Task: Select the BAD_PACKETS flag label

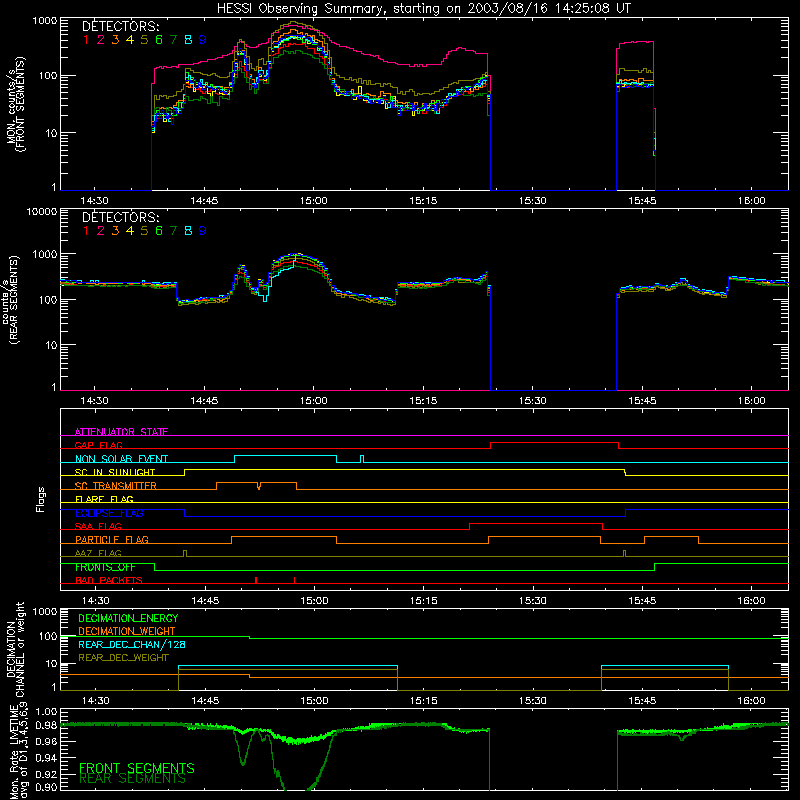Action: 109,580
